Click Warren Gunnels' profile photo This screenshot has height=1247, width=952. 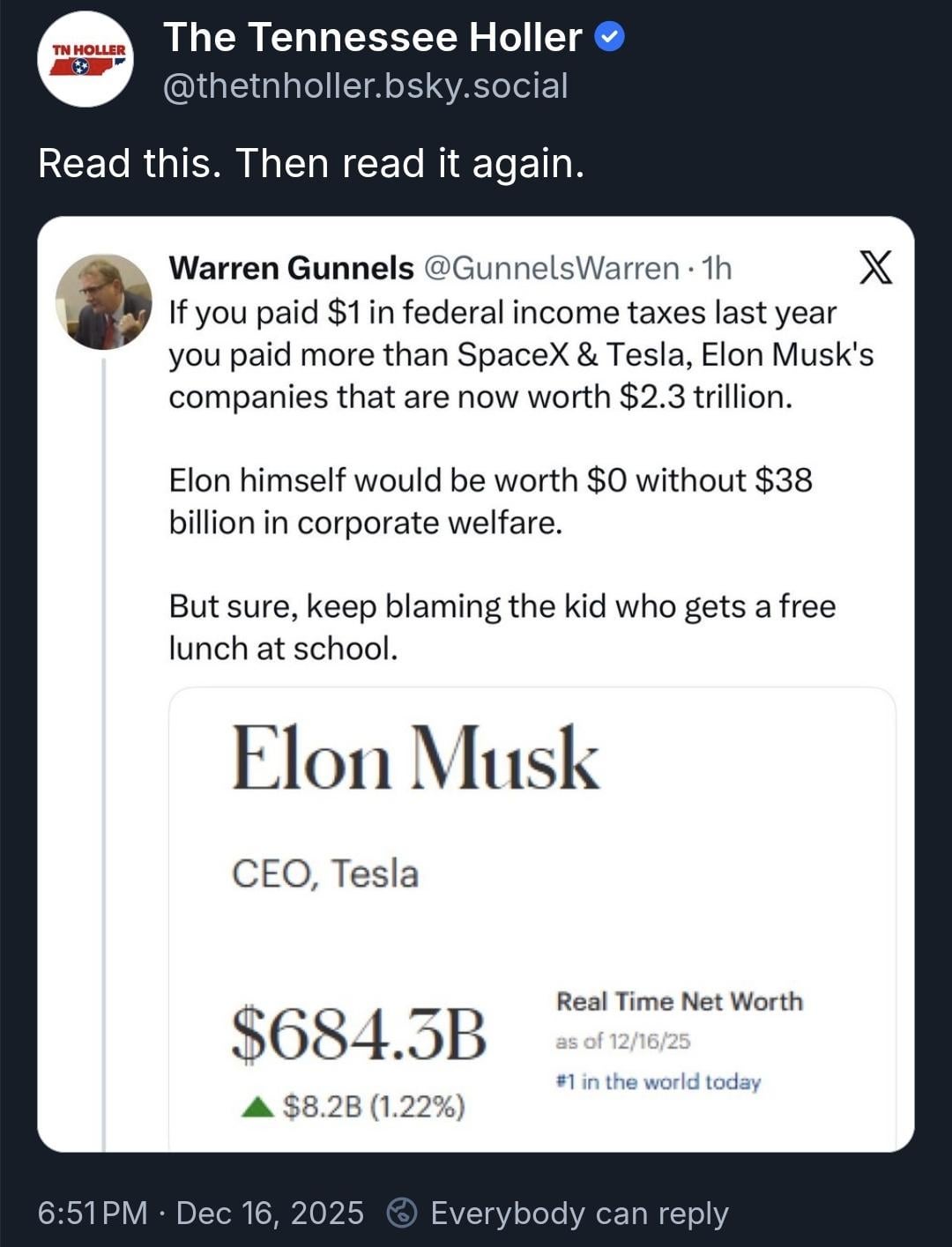(103, 302)
